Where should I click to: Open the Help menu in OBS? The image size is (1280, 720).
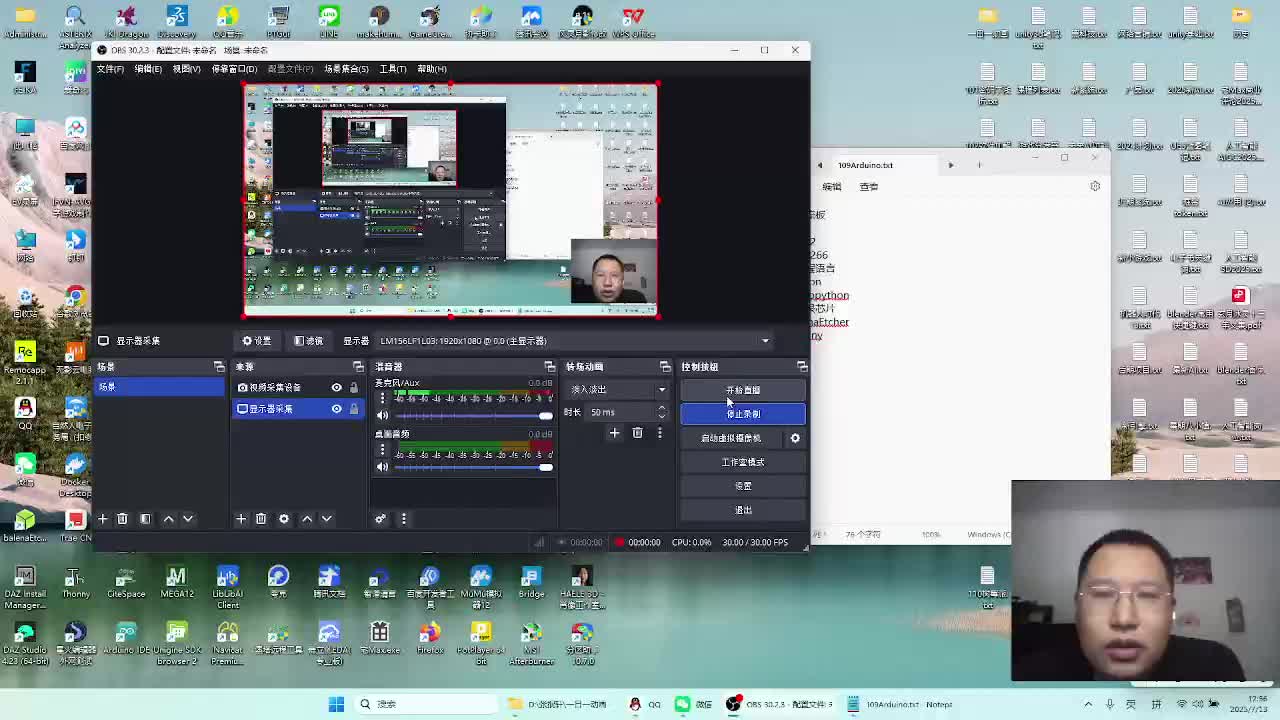(432, 69)
